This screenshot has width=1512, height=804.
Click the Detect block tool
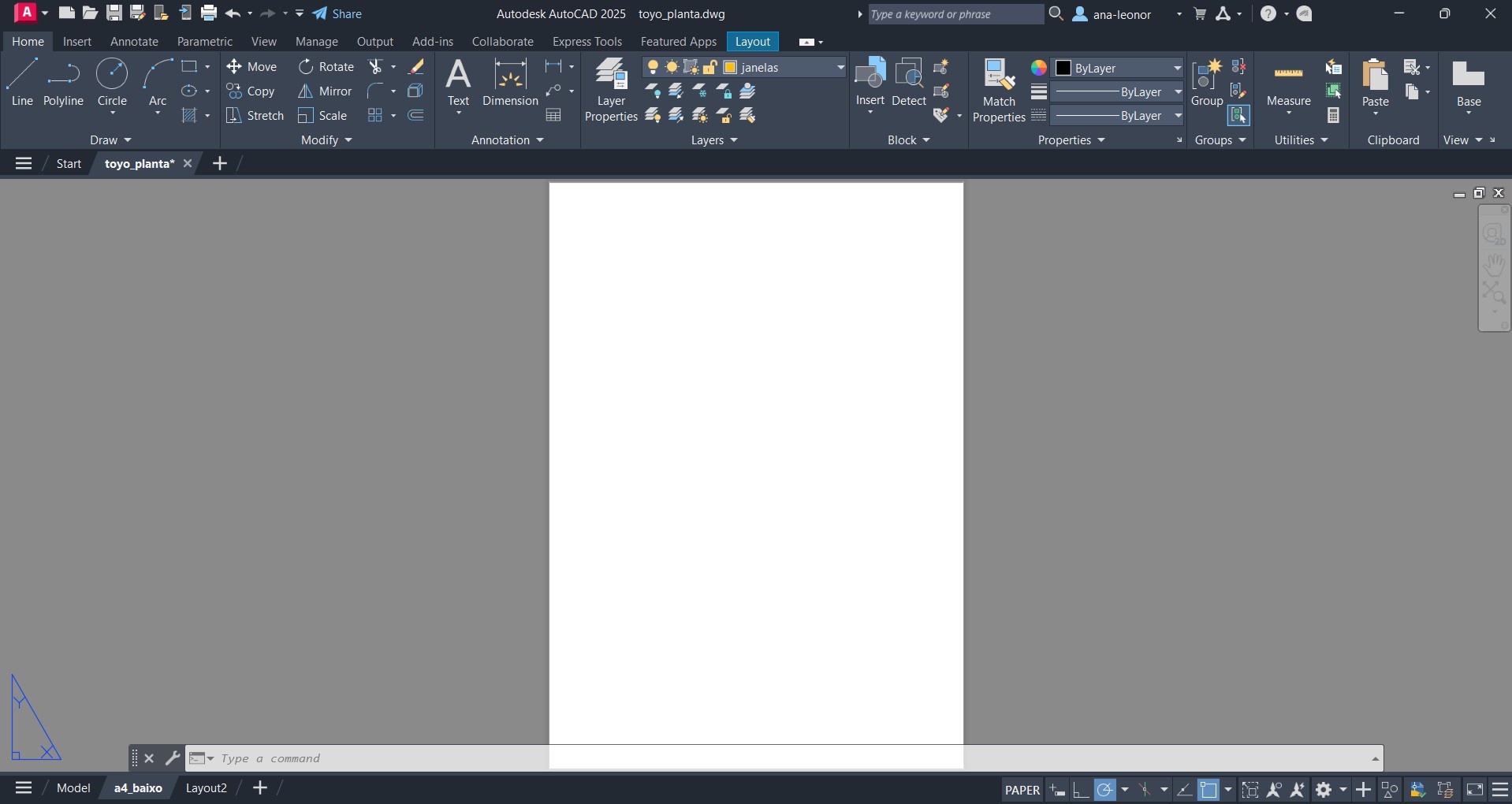pyautogui.click(x=909, y=83)
